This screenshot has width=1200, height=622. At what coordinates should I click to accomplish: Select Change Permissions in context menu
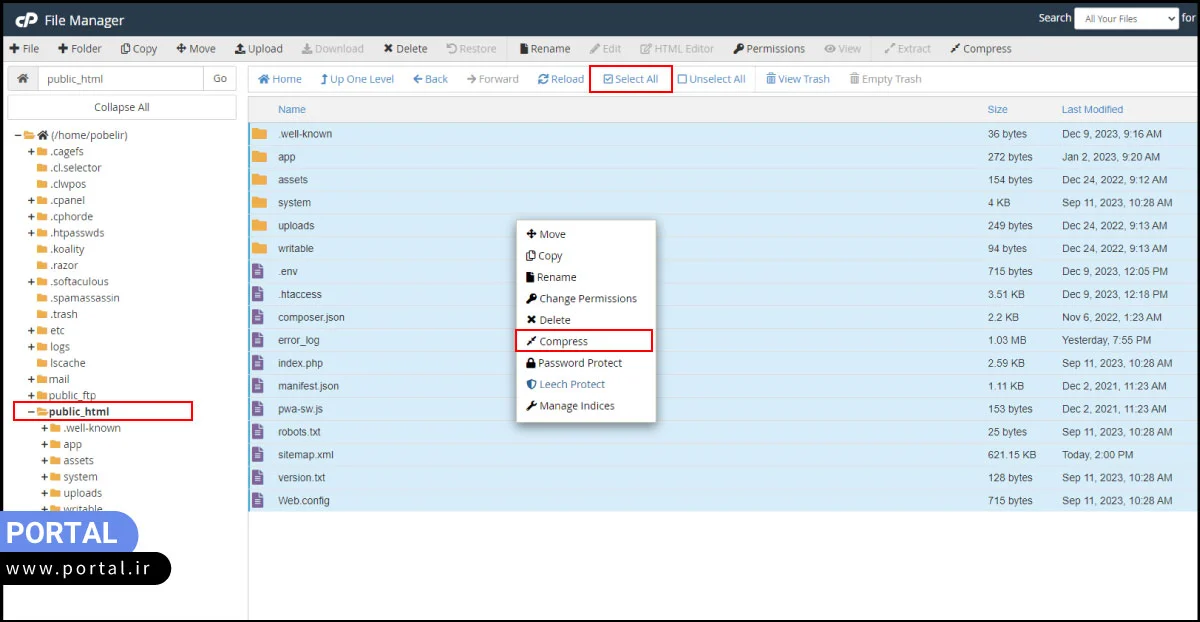[x=587, y=298]
